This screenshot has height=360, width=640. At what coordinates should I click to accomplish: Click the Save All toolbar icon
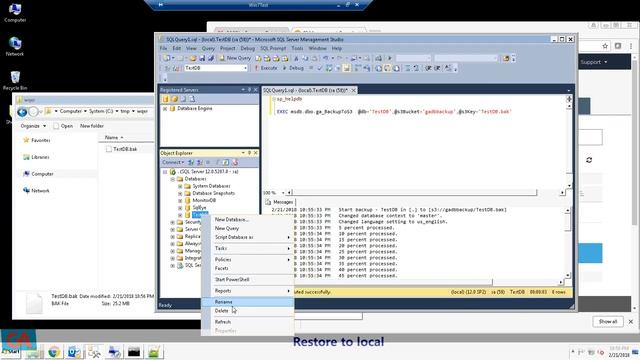click(211, 58)
